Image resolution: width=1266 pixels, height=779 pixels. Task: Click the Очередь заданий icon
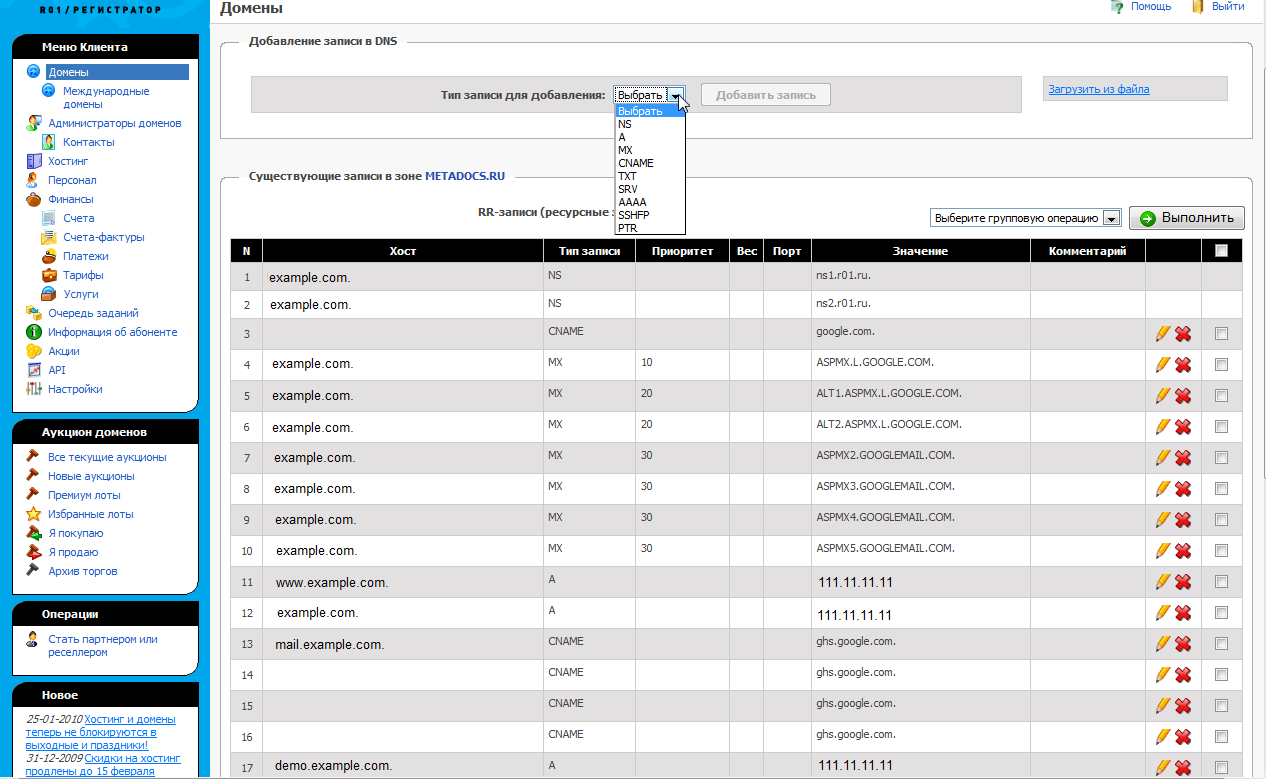pos(34,313)
